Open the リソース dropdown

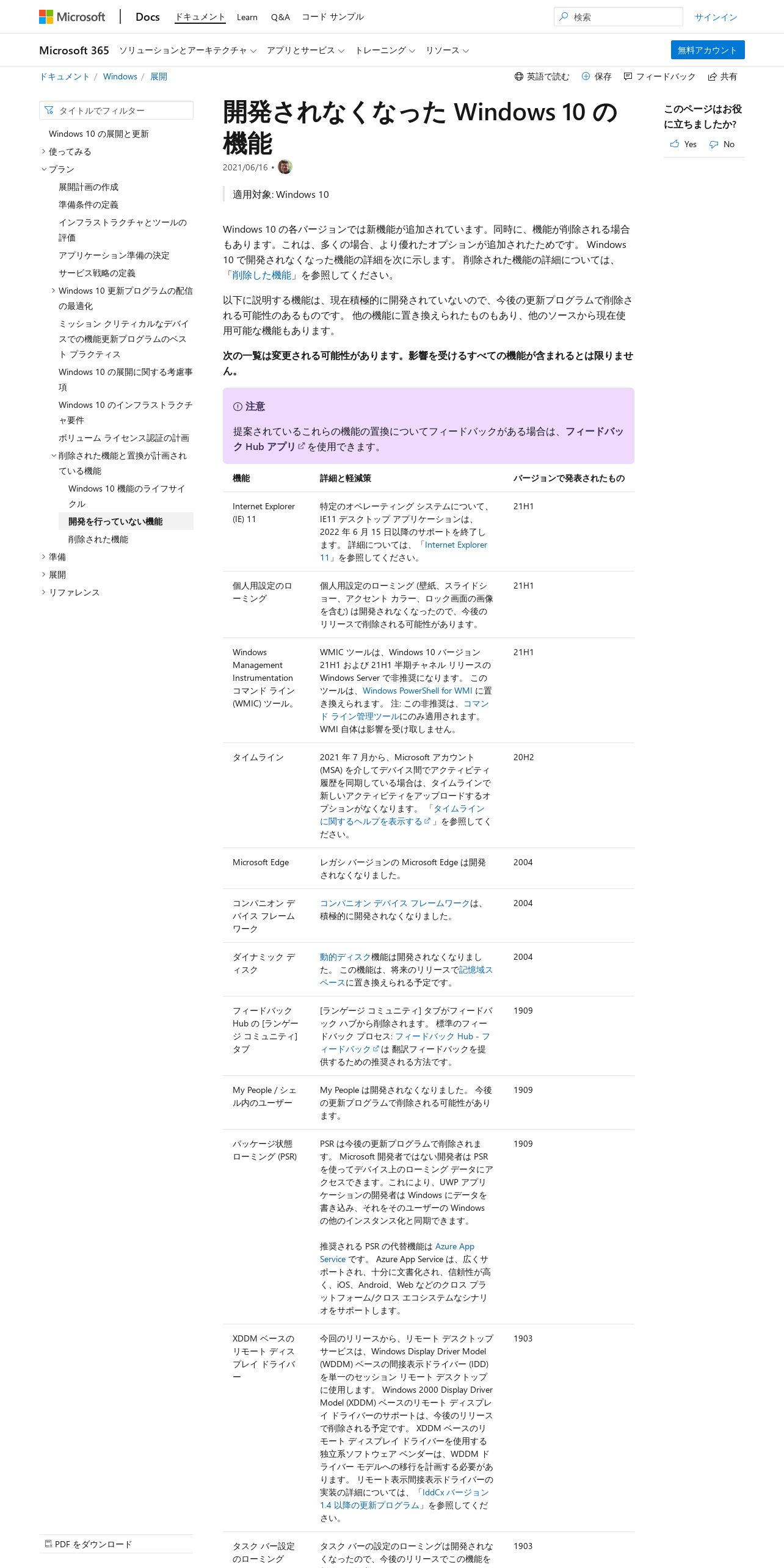447,50
